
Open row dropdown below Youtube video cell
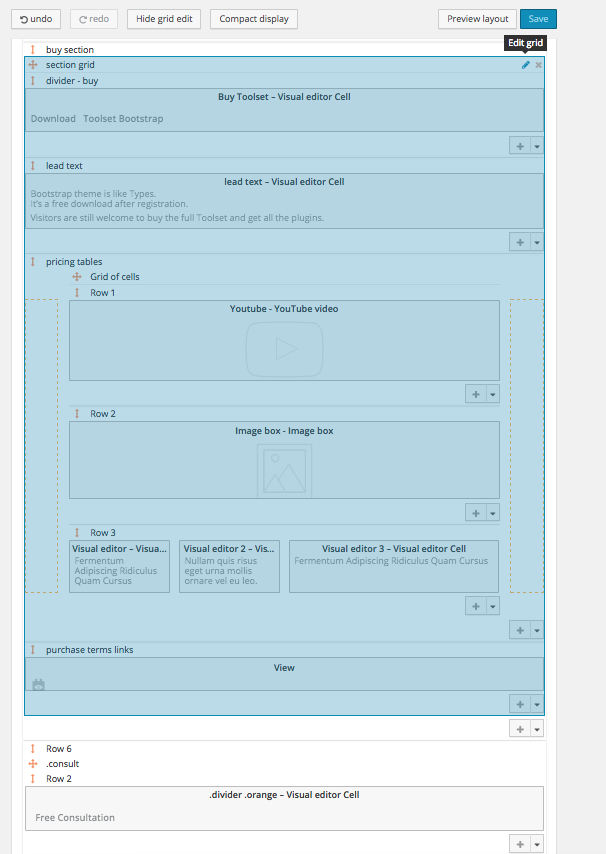(x=493, y=394)
